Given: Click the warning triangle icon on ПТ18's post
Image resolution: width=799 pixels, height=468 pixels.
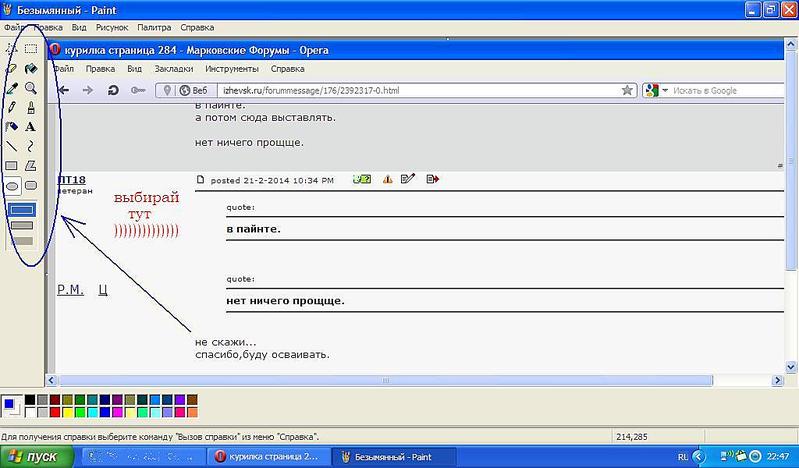Looking at the screenshot, I should click(388, 179).
